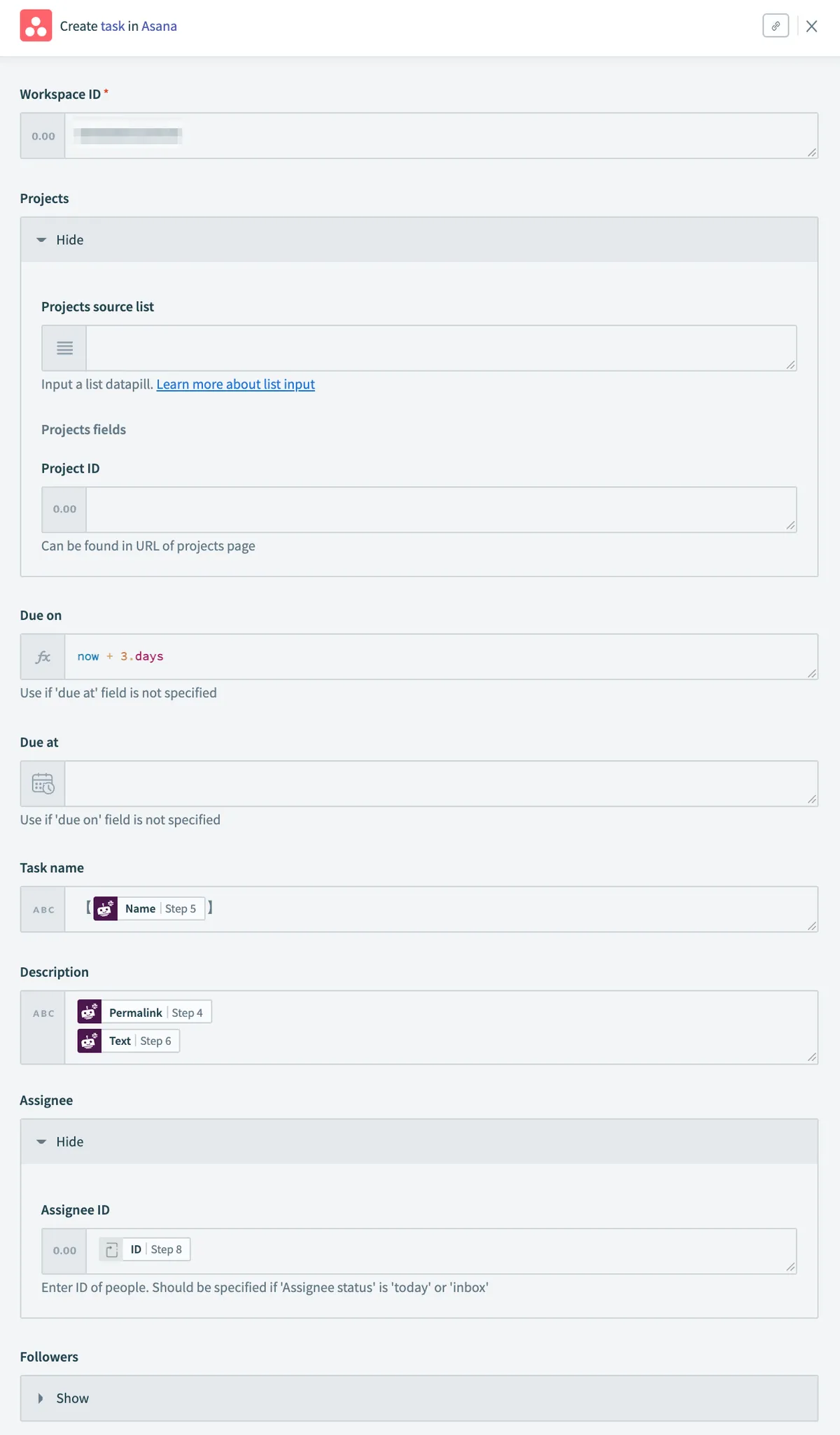Click the formula fx icon in Due on
This screenshot has height=1435, width=840.
coord(43,657)
